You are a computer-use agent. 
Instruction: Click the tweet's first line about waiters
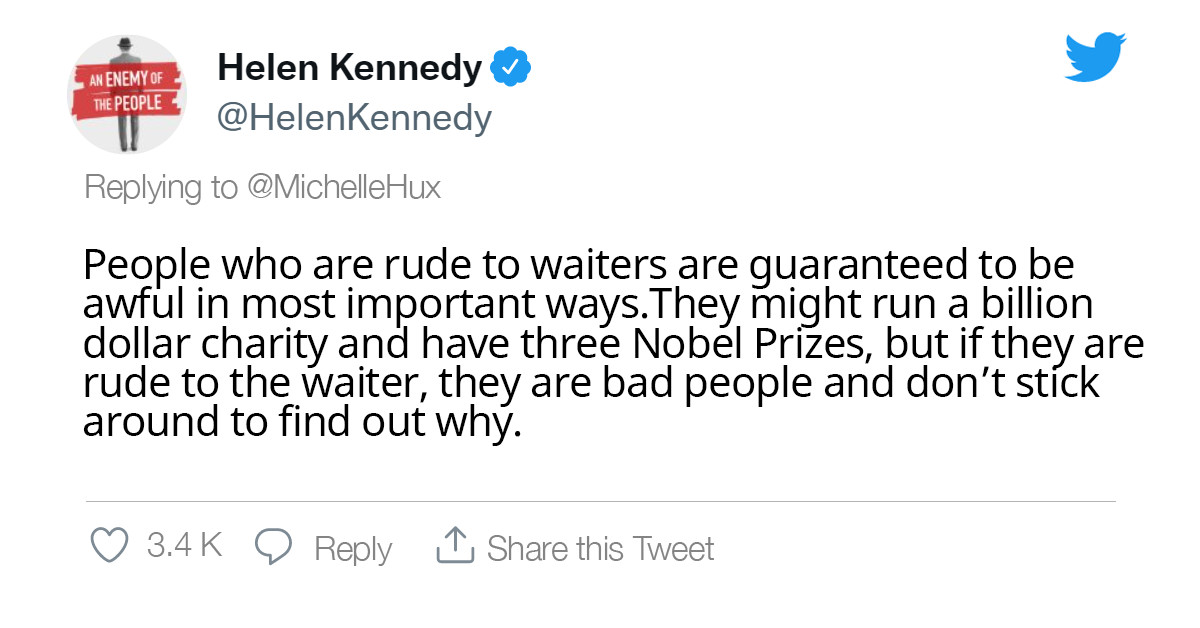pyautogui.click(x=578, y=266)
